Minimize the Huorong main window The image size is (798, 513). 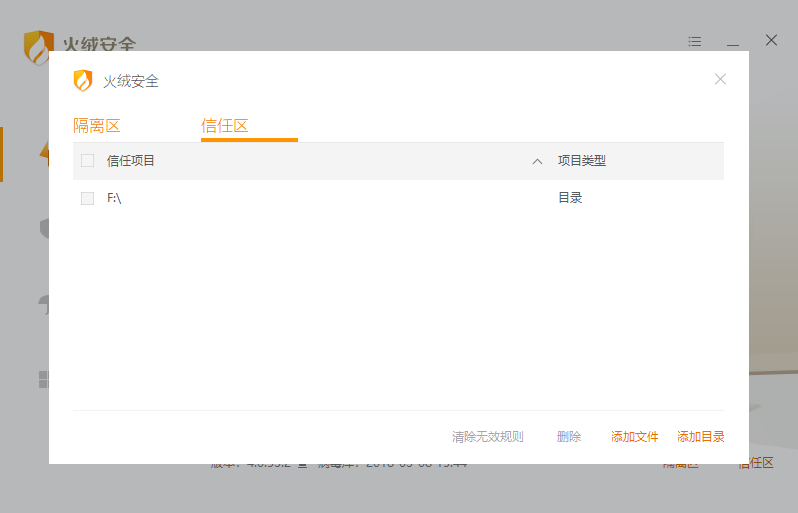[x=733, y=41]
